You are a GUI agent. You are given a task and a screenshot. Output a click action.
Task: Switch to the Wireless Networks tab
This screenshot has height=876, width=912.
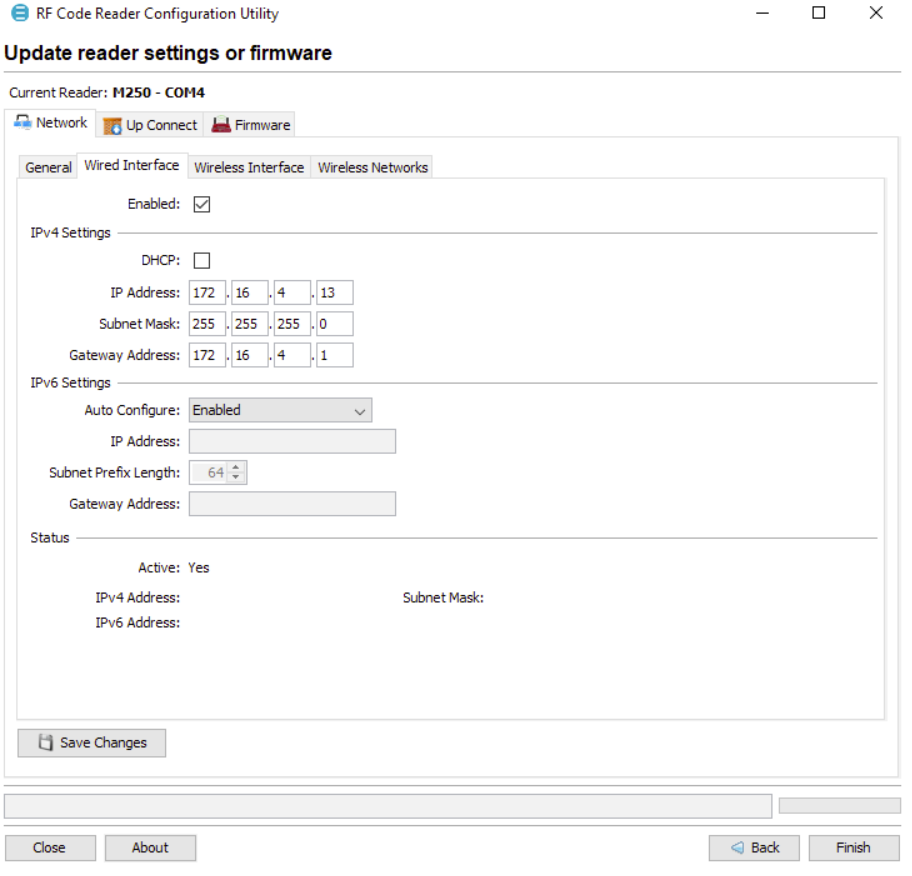click(x=372, y=167)
